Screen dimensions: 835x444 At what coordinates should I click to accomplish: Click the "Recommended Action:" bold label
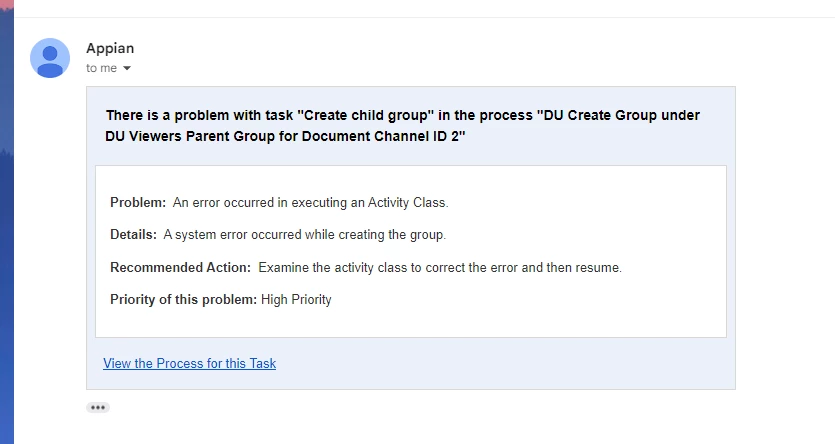pos(180,267)
